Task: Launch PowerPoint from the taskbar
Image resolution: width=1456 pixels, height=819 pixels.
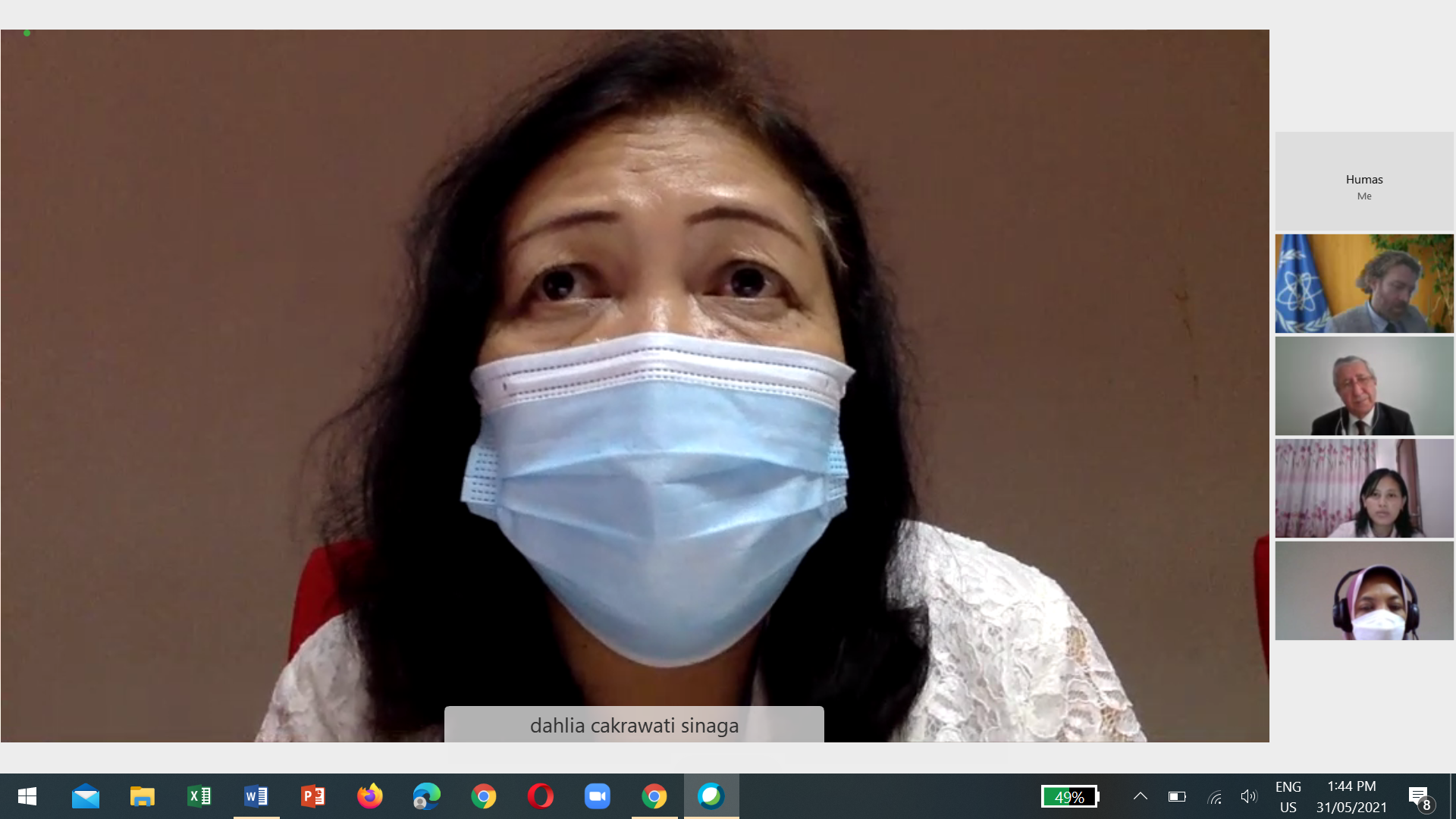Action: coord(313,796)
